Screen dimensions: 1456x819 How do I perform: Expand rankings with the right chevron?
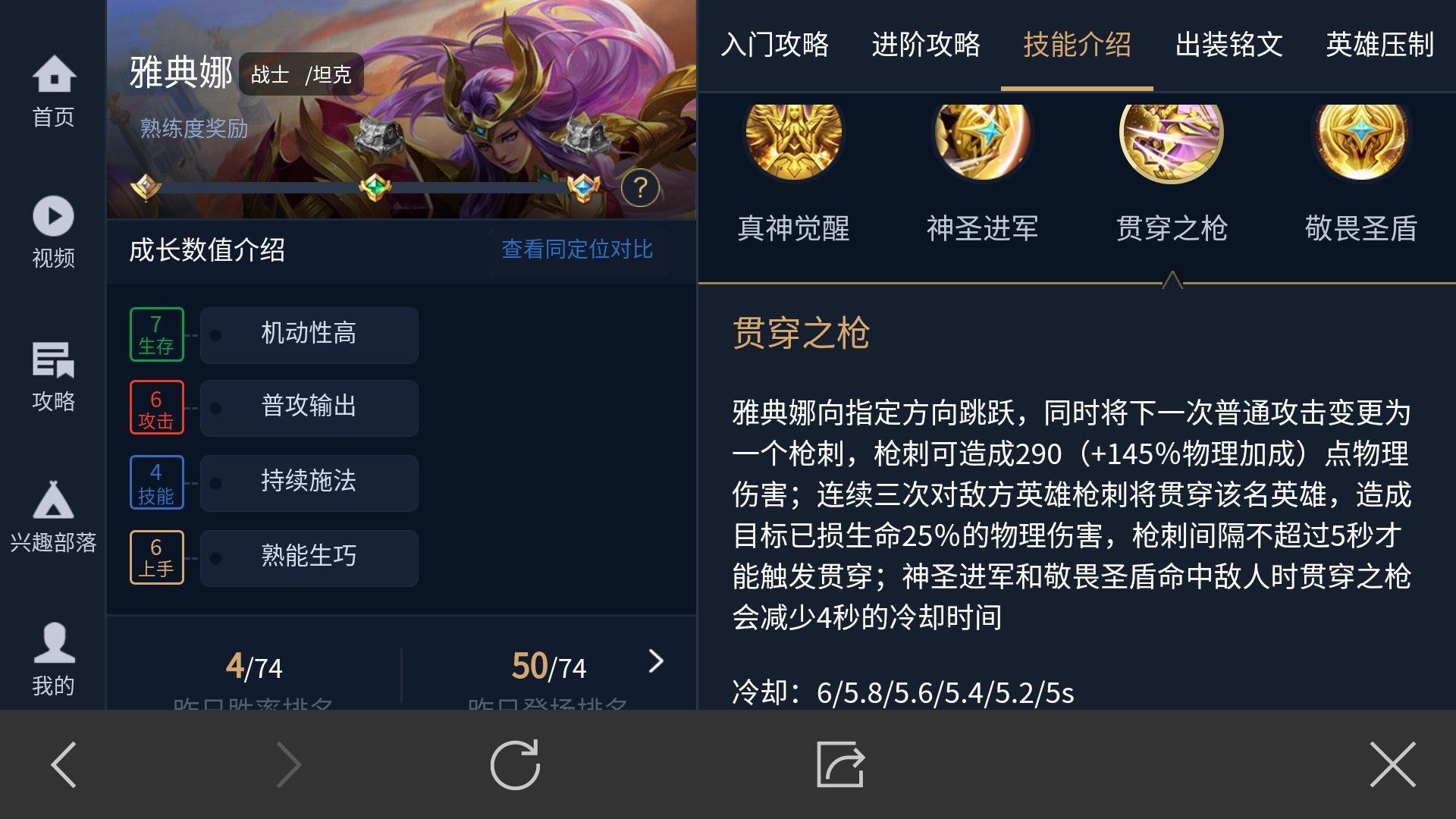[656, 661]
